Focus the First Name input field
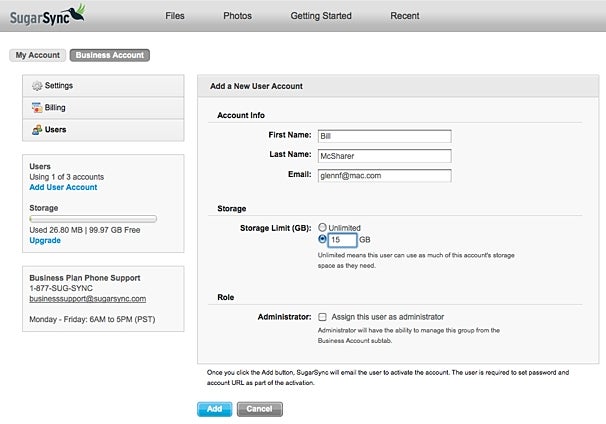This screenshot has height=424, width=606. tap(385, 136)
